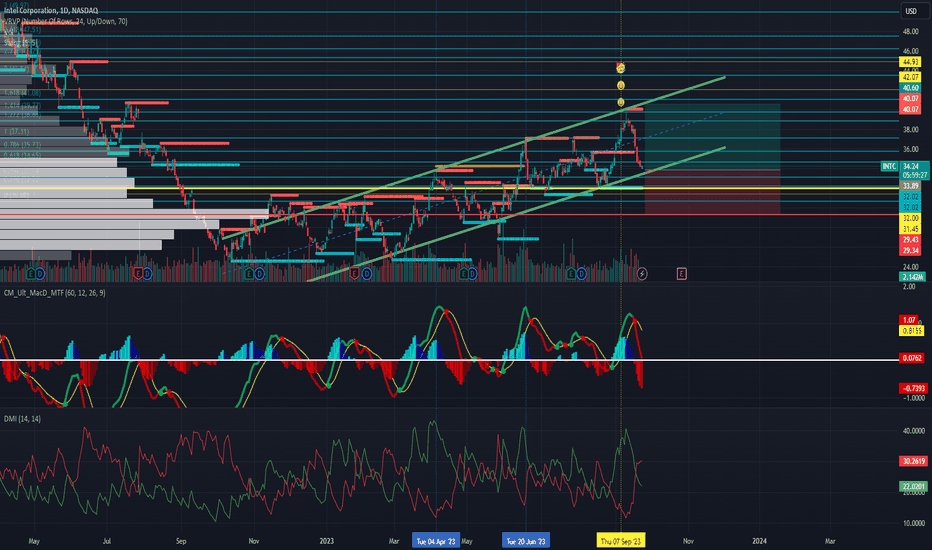
Task: Click the 05:59:27 countdown timer
Action: coord(915,175)
